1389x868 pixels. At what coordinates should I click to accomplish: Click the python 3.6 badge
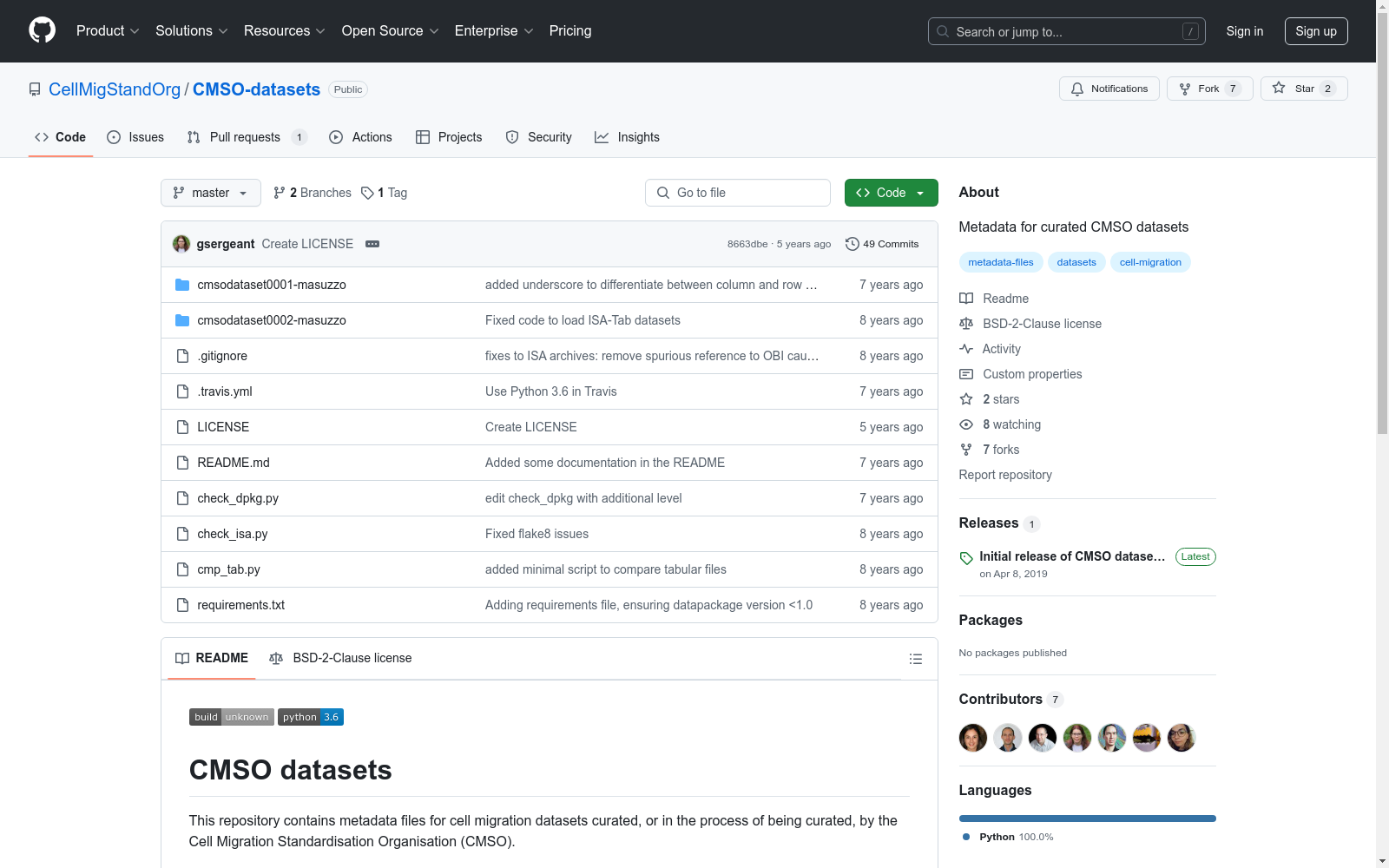(311, 717)
